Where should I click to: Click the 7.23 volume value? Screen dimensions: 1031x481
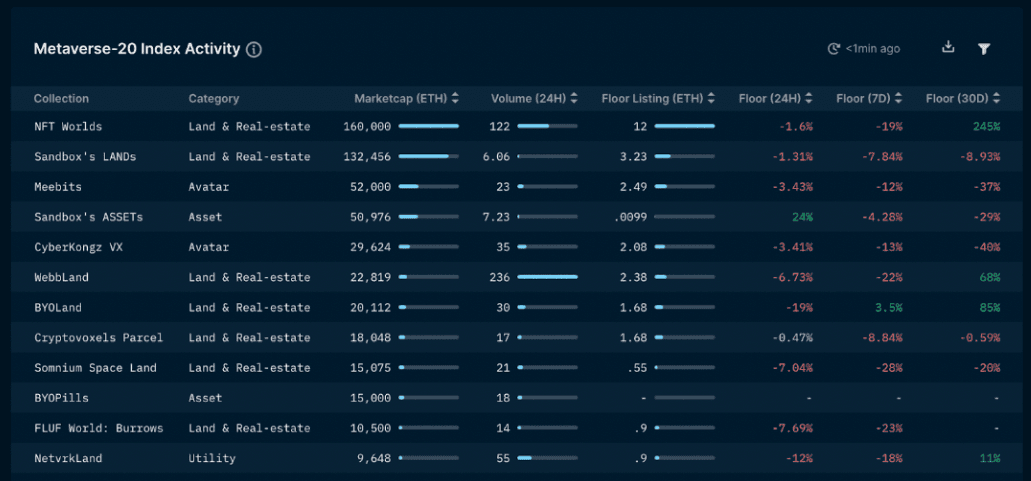pos(496,217)
